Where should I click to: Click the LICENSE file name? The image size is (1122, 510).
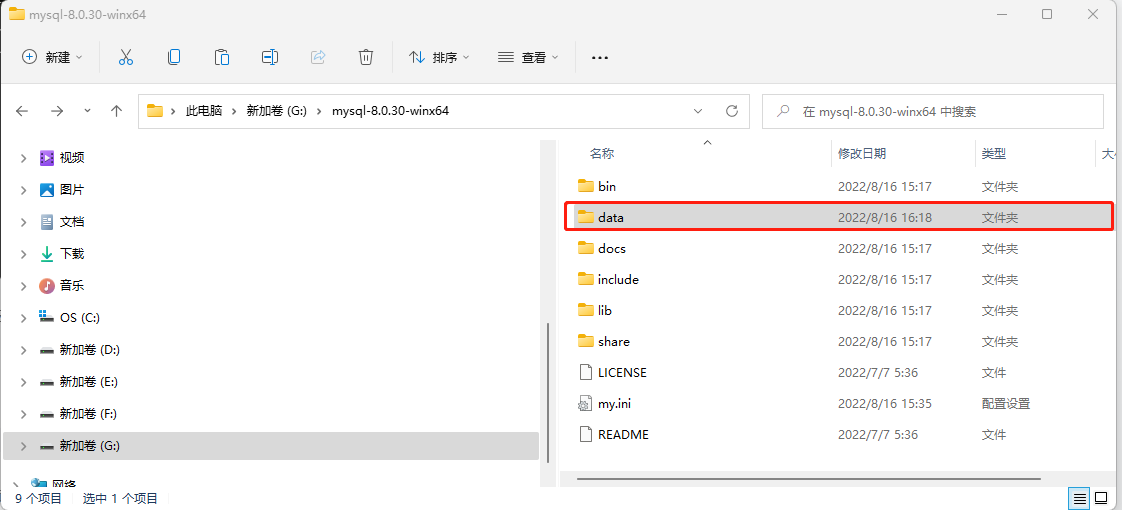pos(622,373)
